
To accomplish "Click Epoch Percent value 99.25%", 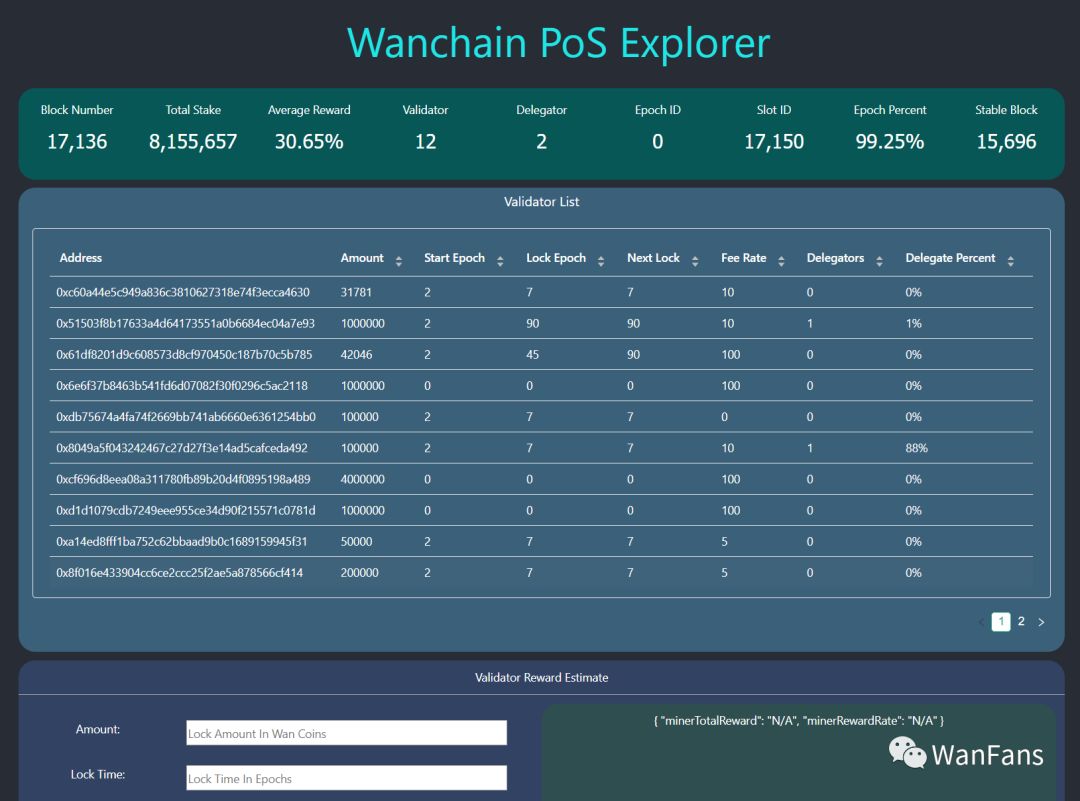I will (x=890, y=142).
